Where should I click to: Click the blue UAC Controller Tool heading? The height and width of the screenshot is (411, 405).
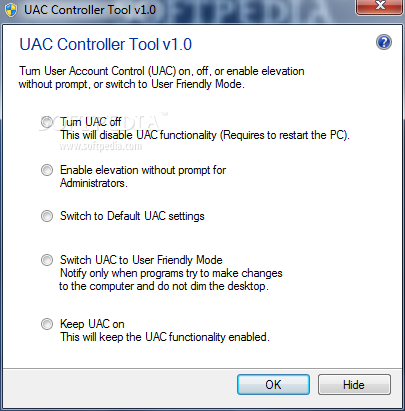point(106,44)
